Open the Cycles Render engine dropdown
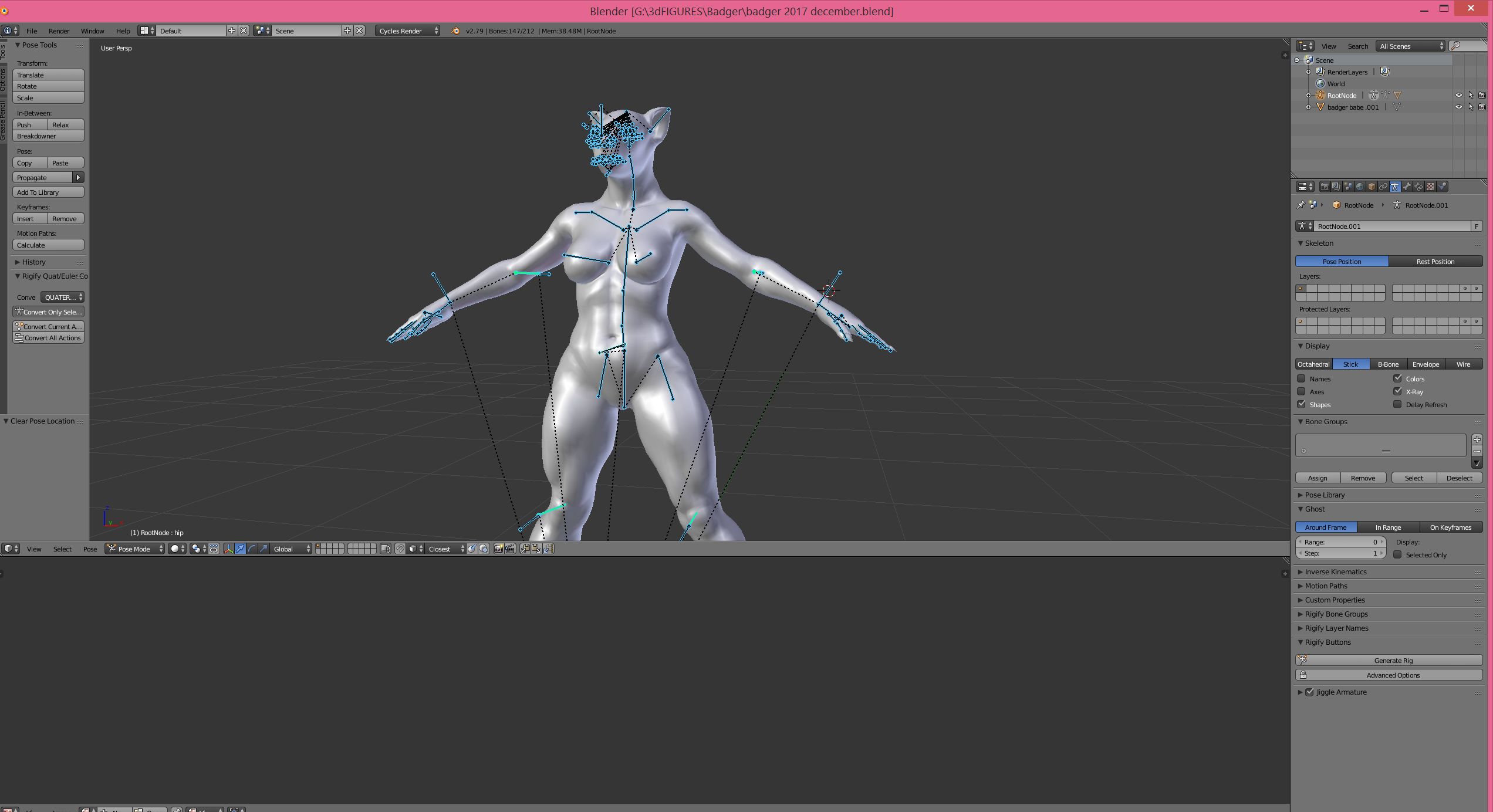Image resolution: width=1493 pixels, height=812 pixels. coord(407,31)
